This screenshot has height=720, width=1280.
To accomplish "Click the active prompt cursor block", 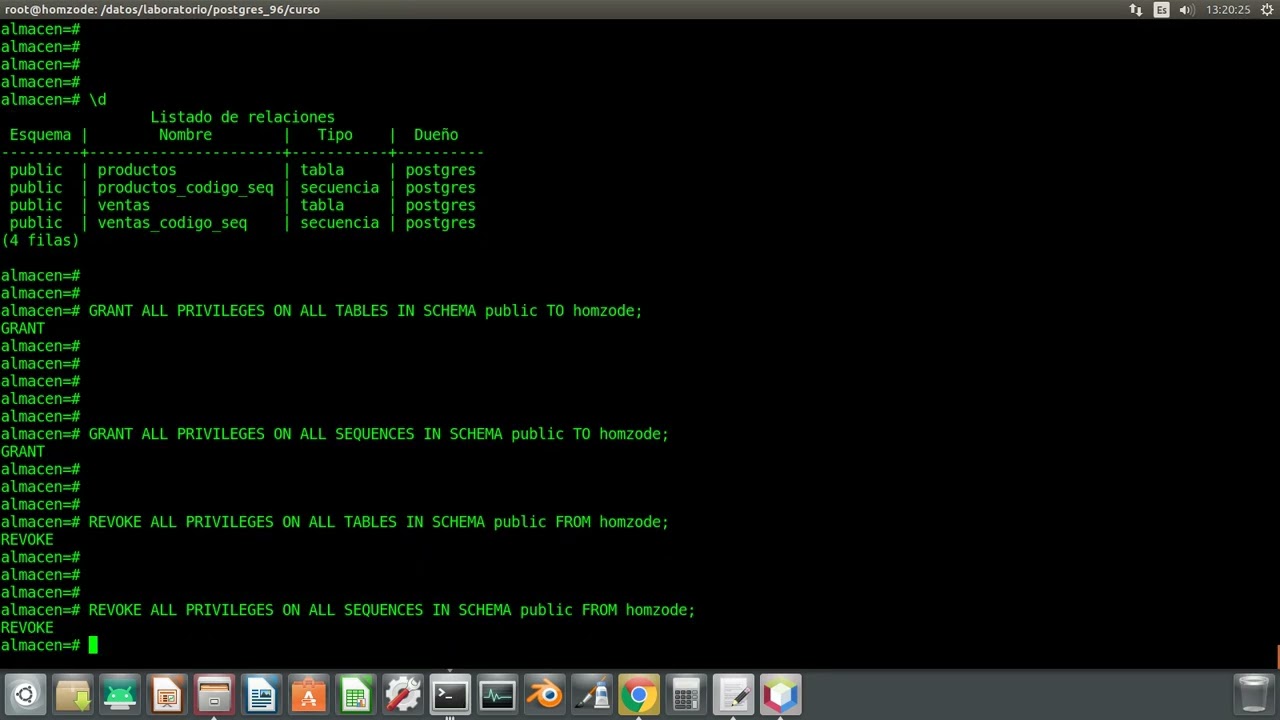I will (x=93, y=645).
